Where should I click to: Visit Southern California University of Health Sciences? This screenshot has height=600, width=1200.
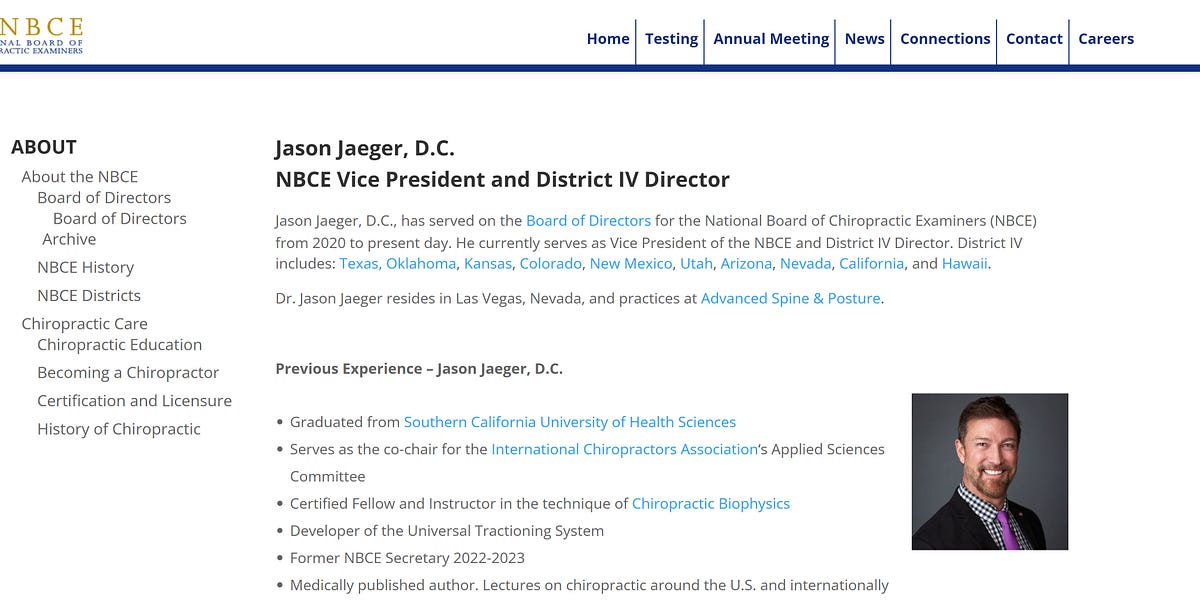click(x=570, y=421)
